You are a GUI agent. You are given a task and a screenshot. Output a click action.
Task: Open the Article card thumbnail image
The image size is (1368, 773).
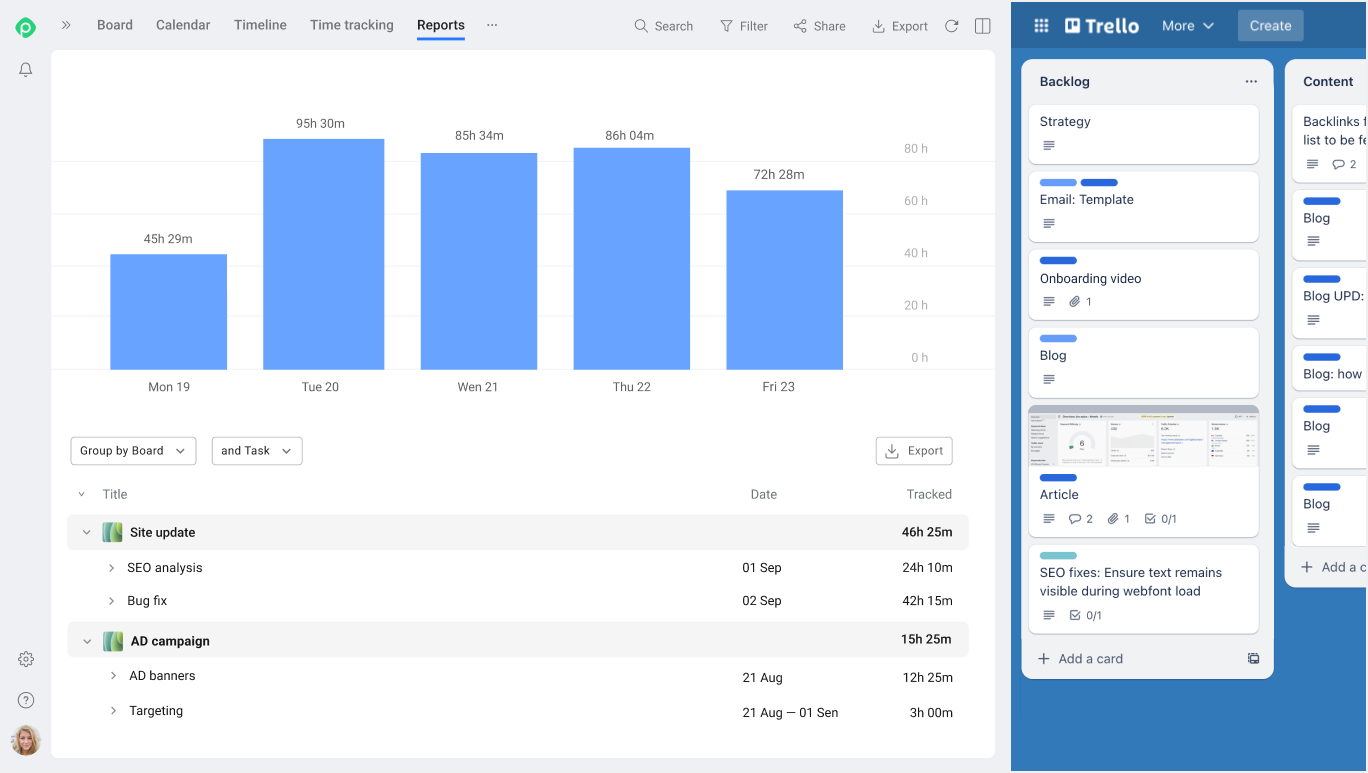pos(1143,437)
